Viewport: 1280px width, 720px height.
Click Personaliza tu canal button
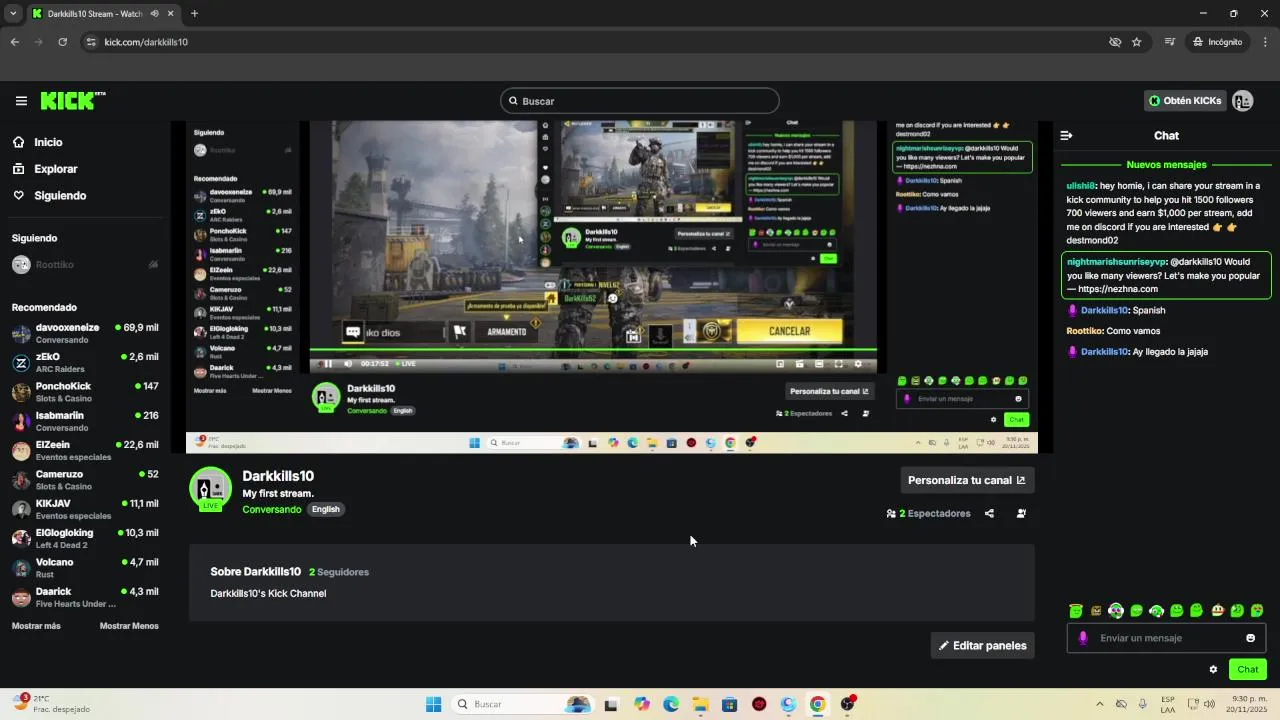tap(967, 481)
